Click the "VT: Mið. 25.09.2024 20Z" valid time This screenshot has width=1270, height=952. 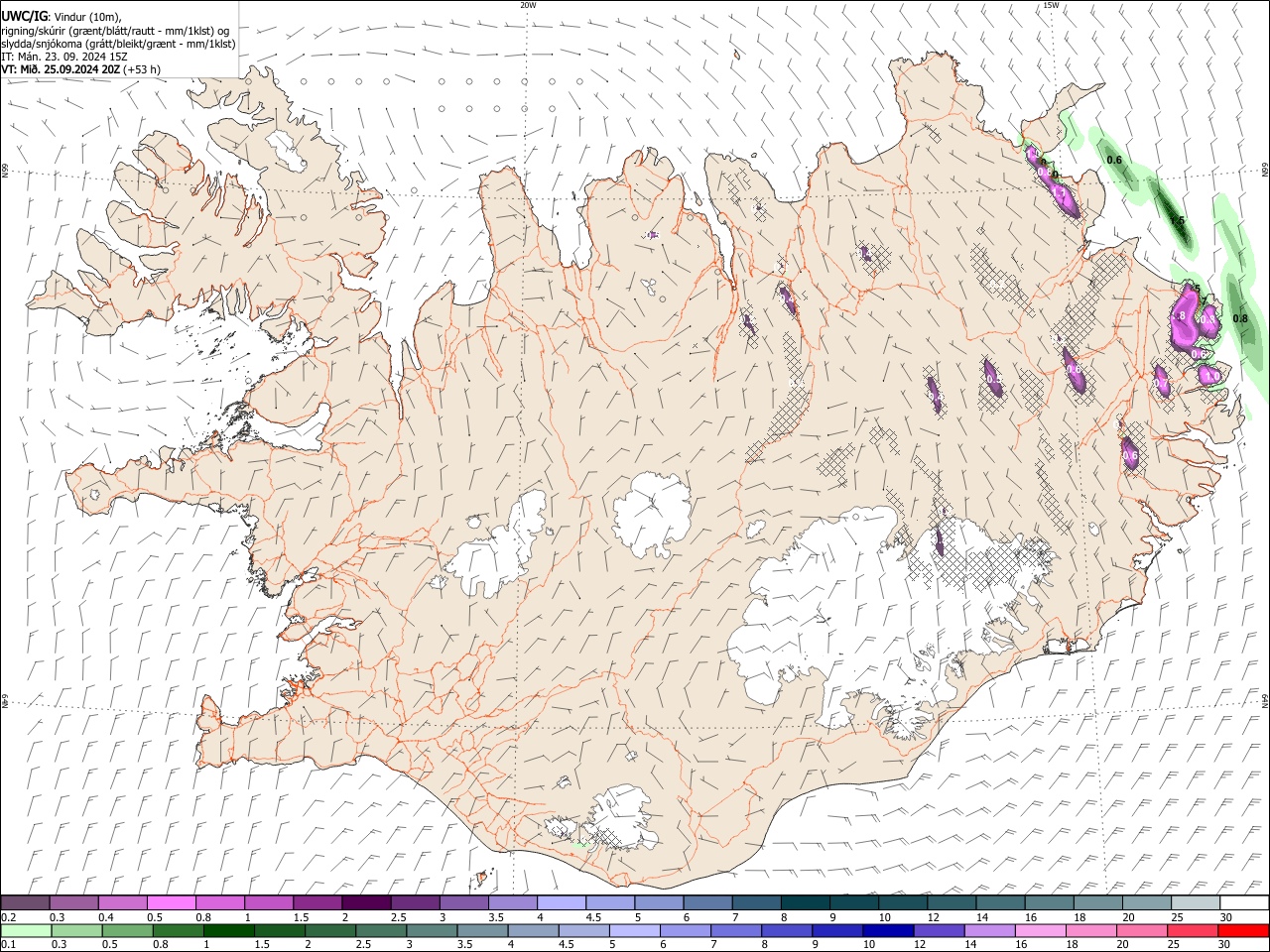pos(61,69)
